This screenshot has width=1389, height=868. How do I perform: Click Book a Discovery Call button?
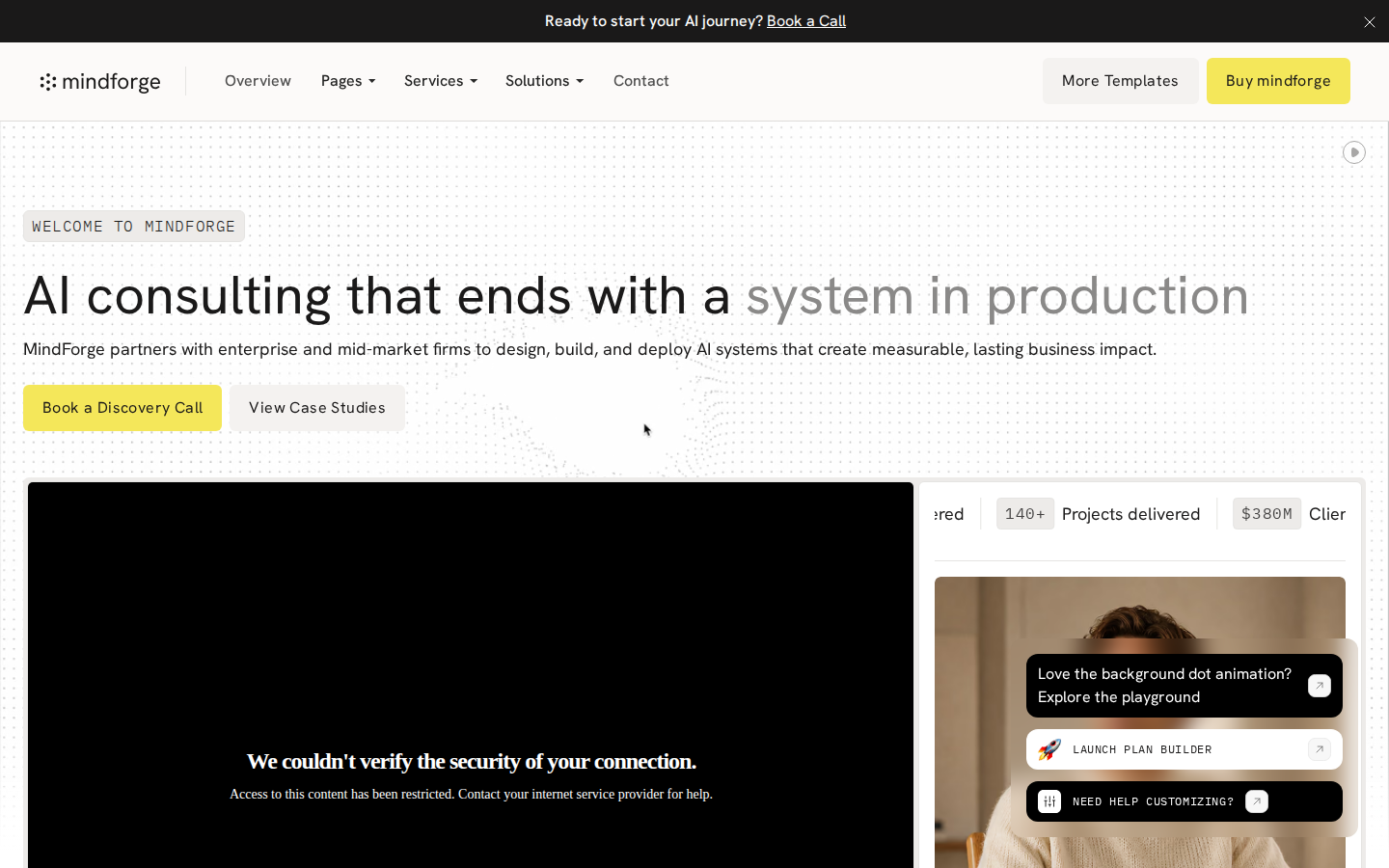point(123,408)
